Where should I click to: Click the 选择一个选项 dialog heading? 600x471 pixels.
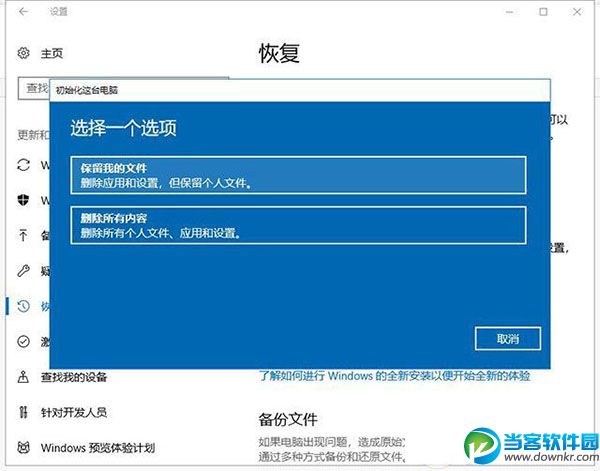(123, 128)
